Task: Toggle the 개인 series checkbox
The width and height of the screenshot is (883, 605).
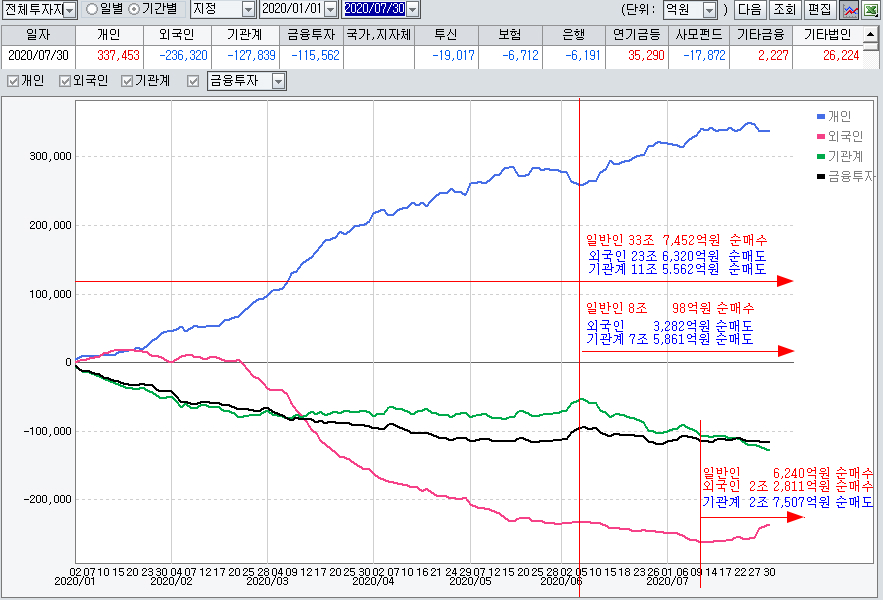Action: point(13,81)
